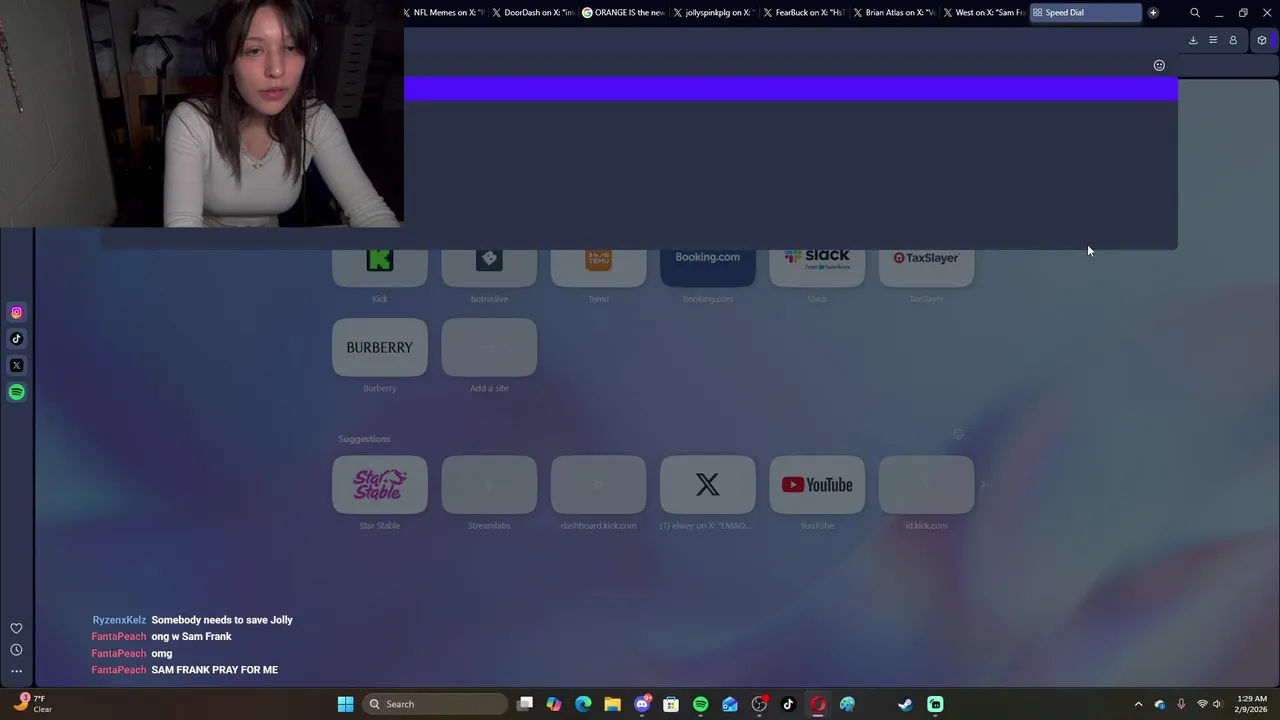Click chat message "SAM FRANK PRAY FOR ME"
The width and height of the screenshot is (1280, 720).
214,670
